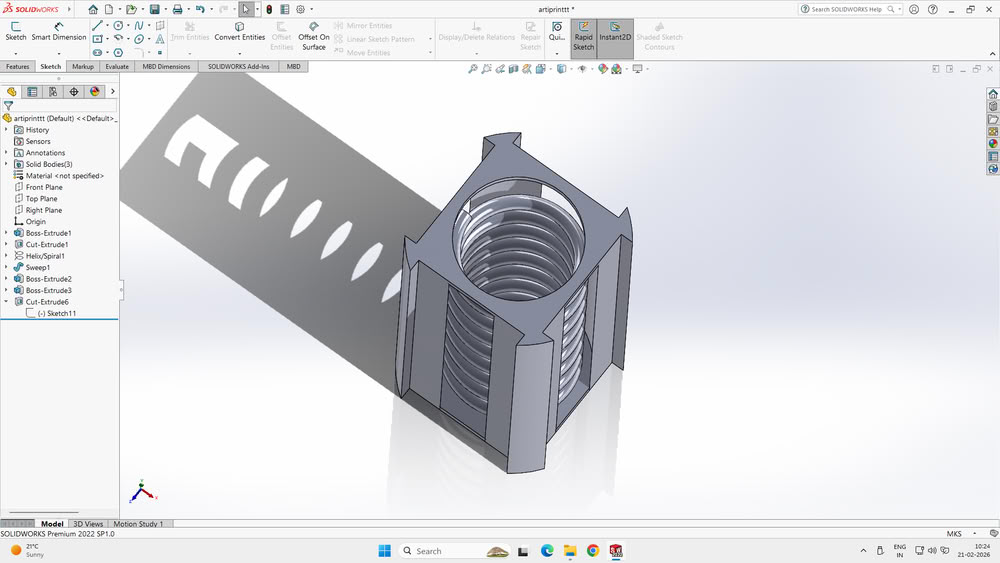Select Sketch11 in the feature tree
The image size is (1000, 563).
(61, 313)
